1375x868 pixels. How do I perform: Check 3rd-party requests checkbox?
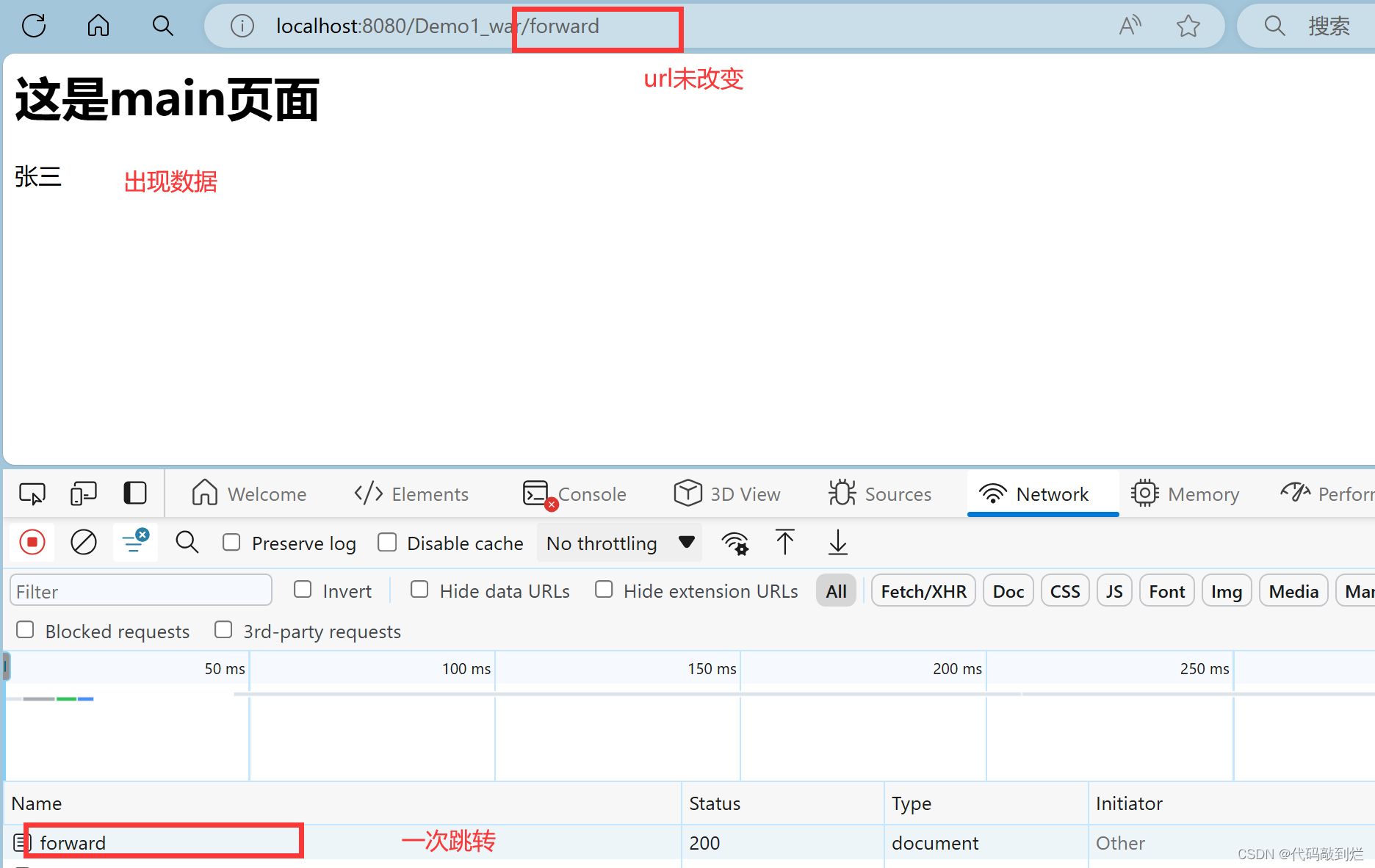pos(223,630)
